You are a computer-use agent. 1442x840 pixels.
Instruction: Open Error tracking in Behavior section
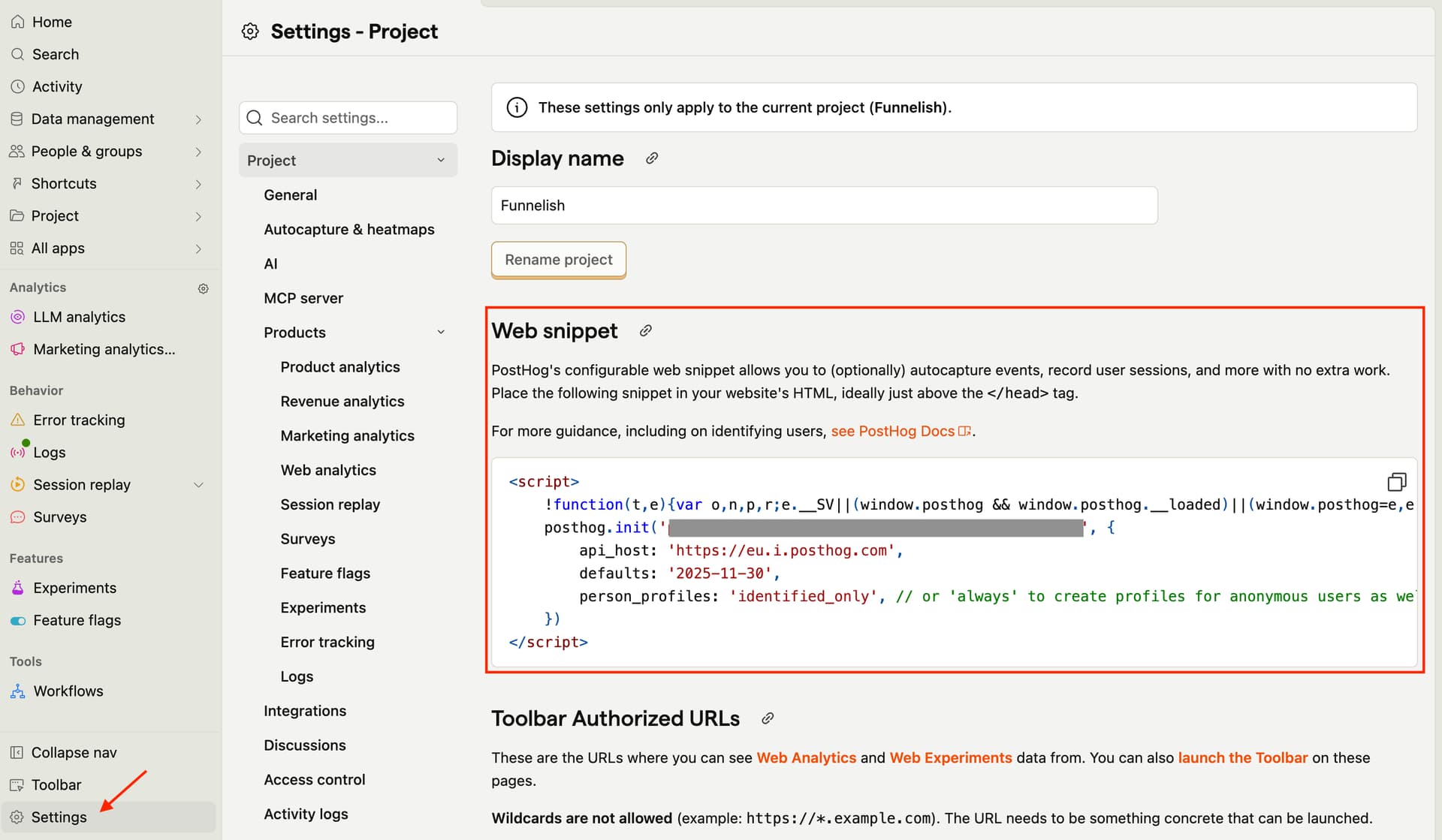(x=79, y=420)
